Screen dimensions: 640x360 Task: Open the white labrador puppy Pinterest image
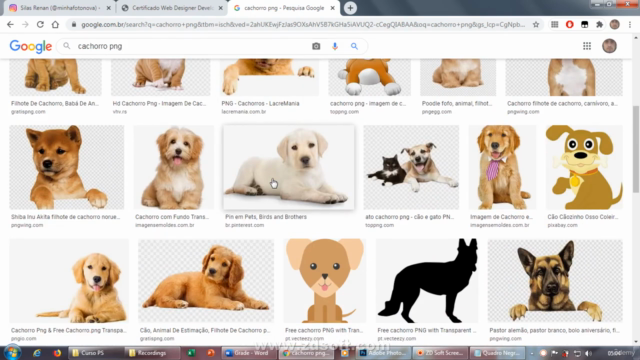click(x=289, y=167)
